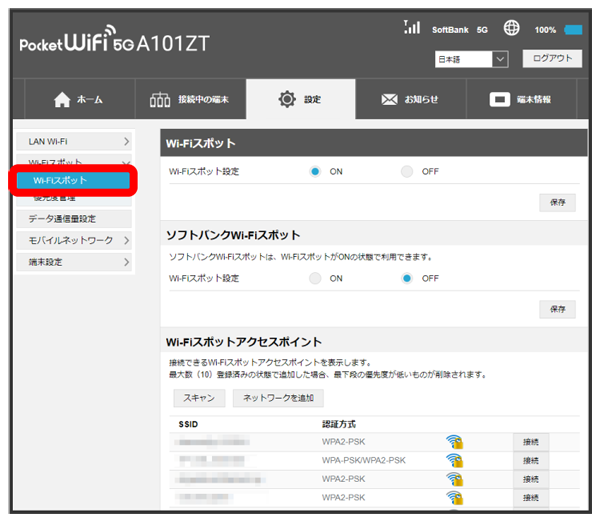Click the ログアウト button
Viewport: 600px width, 521px height.
(x=551, y=59)
